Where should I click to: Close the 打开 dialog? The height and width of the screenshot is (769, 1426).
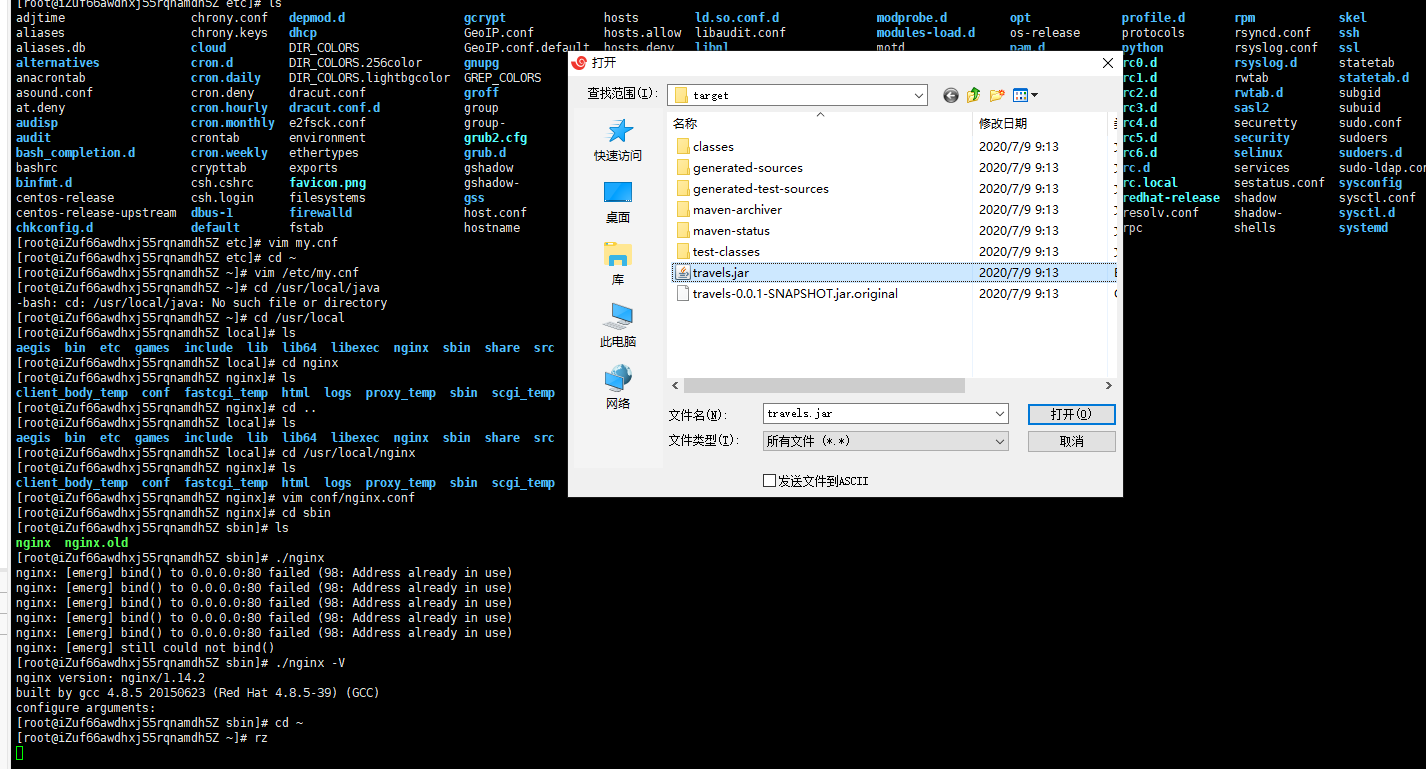pyautogui.click(x=1107, y=62)
